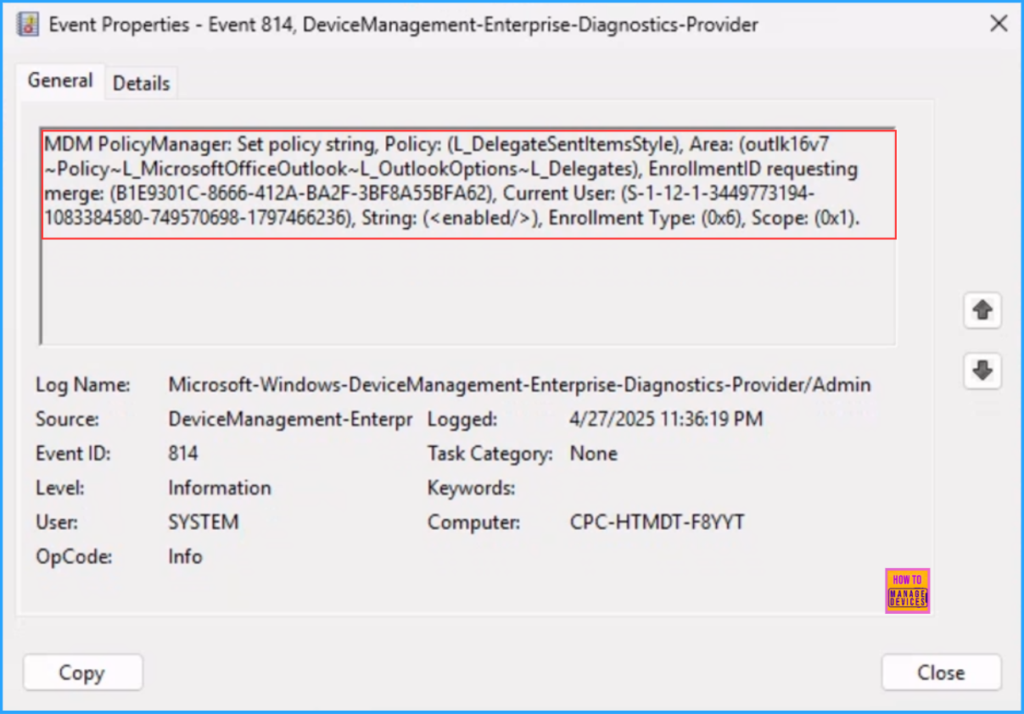
Task: Click the EnrollmentID B1E9301C GUID text
Action: click(300, 194)
